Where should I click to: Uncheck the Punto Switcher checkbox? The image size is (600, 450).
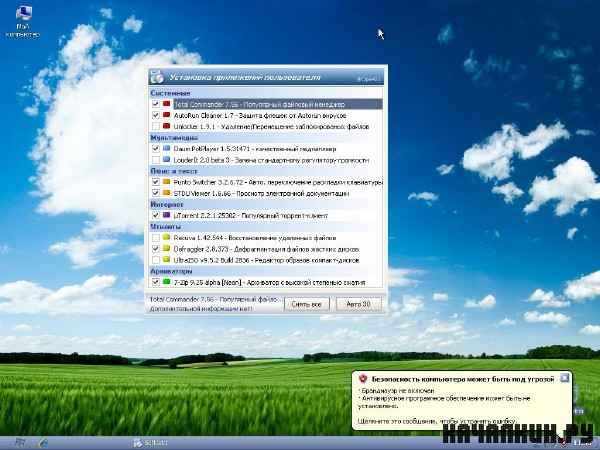(155, 182)
